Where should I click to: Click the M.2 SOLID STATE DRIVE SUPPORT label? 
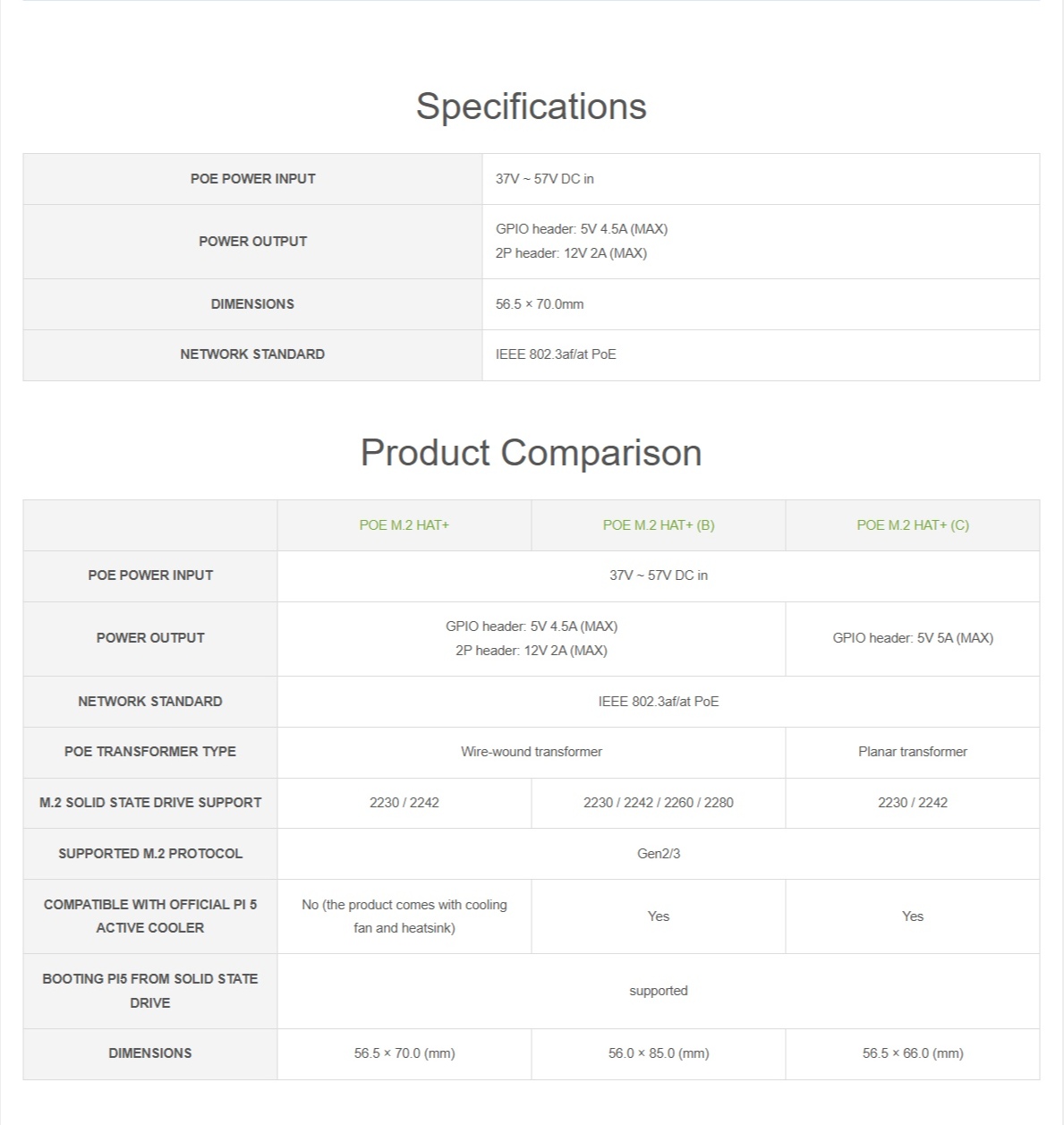tap(150, 803)
